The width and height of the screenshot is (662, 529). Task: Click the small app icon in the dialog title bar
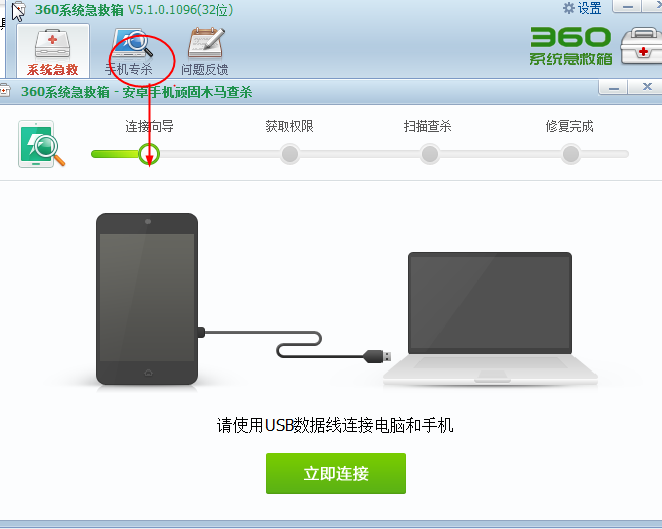click(x=5, y=91)
